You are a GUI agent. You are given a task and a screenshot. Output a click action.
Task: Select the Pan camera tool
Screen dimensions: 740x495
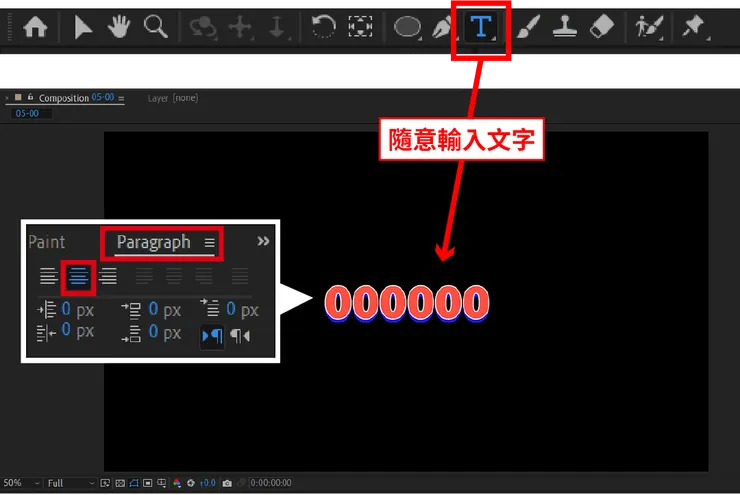[x=240, y=27]
